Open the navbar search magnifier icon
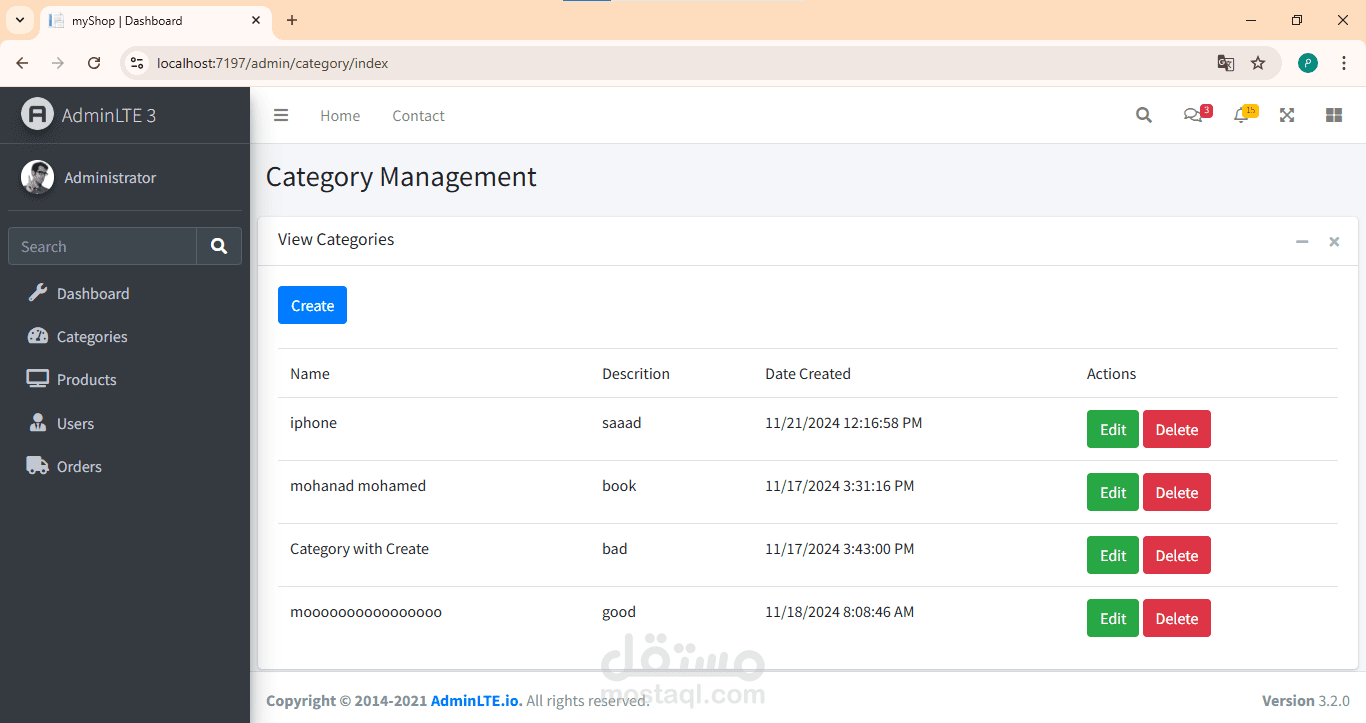Image resolution: width=1366 pixels, height=723 pixels. coord(1144,115)
